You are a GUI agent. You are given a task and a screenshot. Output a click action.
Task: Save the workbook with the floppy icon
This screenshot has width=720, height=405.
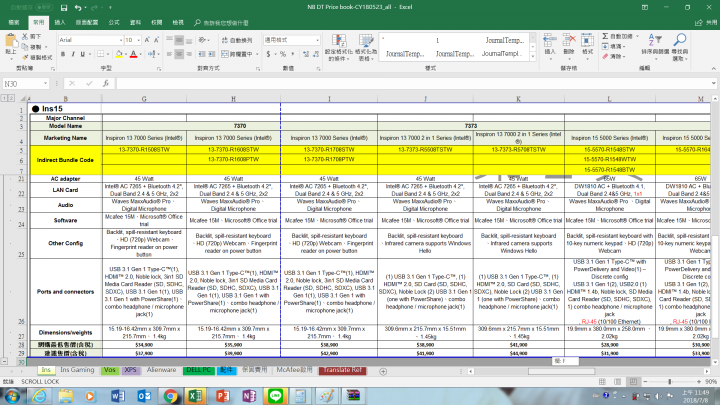(x=64, y=8)
